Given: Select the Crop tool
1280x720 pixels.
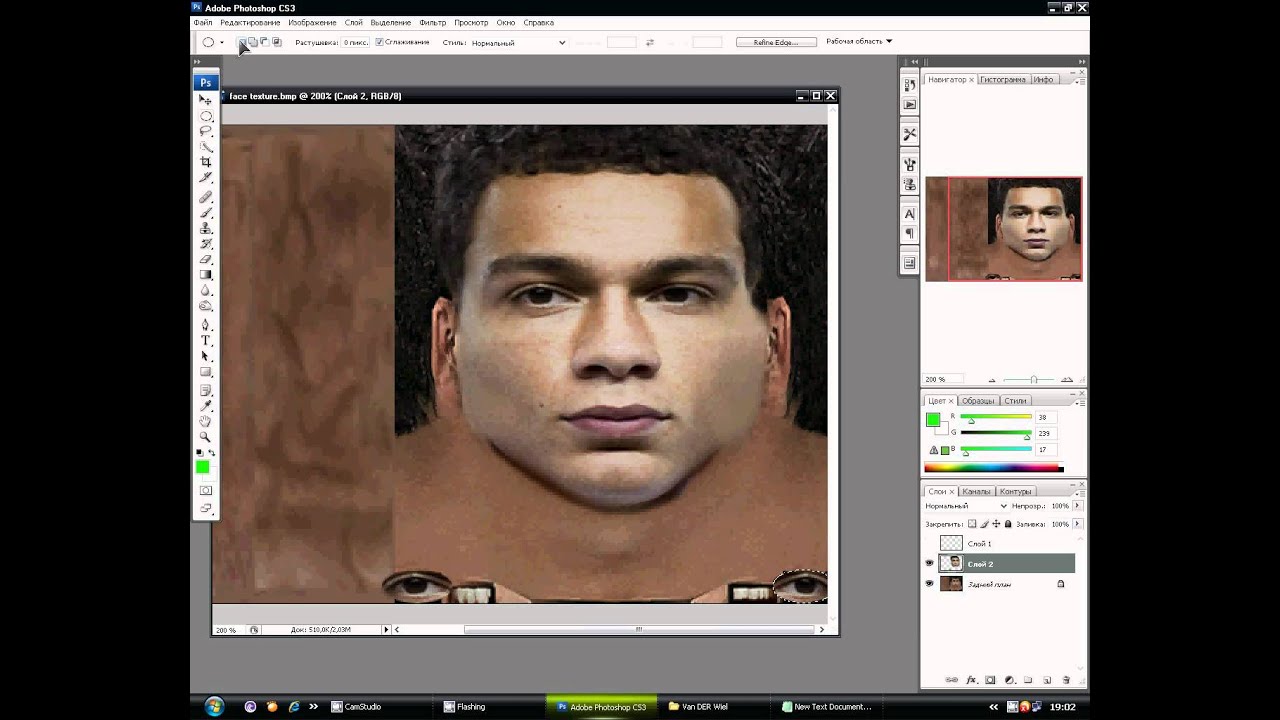Looking at the screenshot, I should pos(206,162).
